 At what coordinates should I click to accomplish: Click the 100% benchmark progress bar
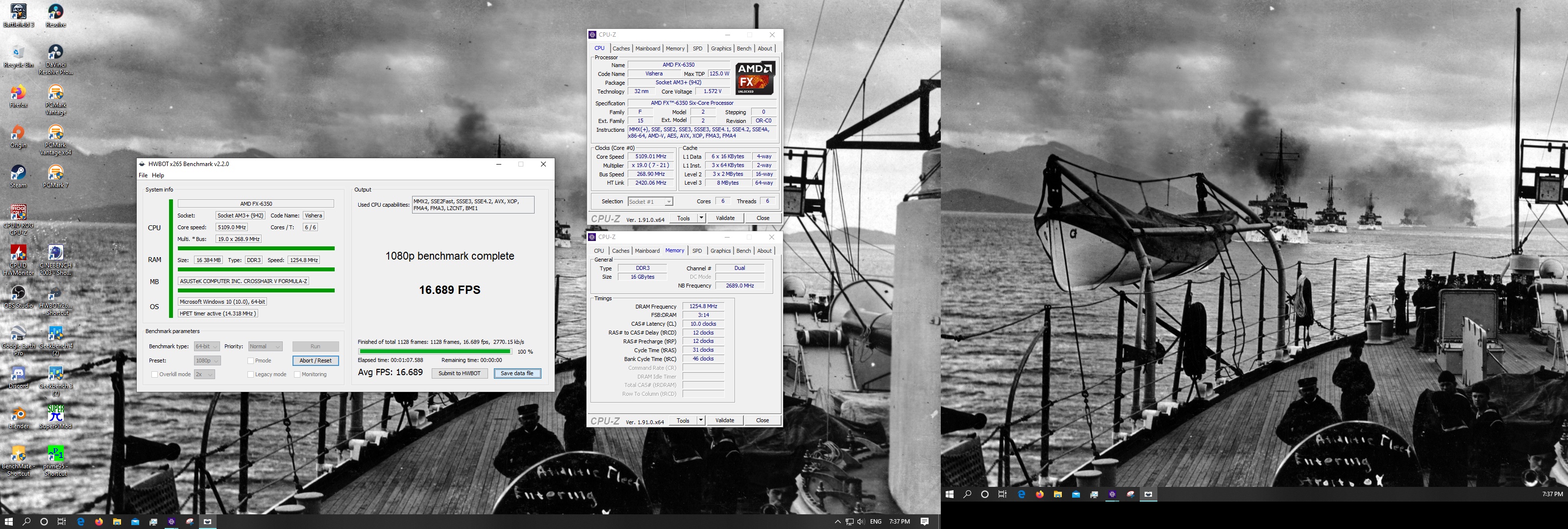point(435,351)
